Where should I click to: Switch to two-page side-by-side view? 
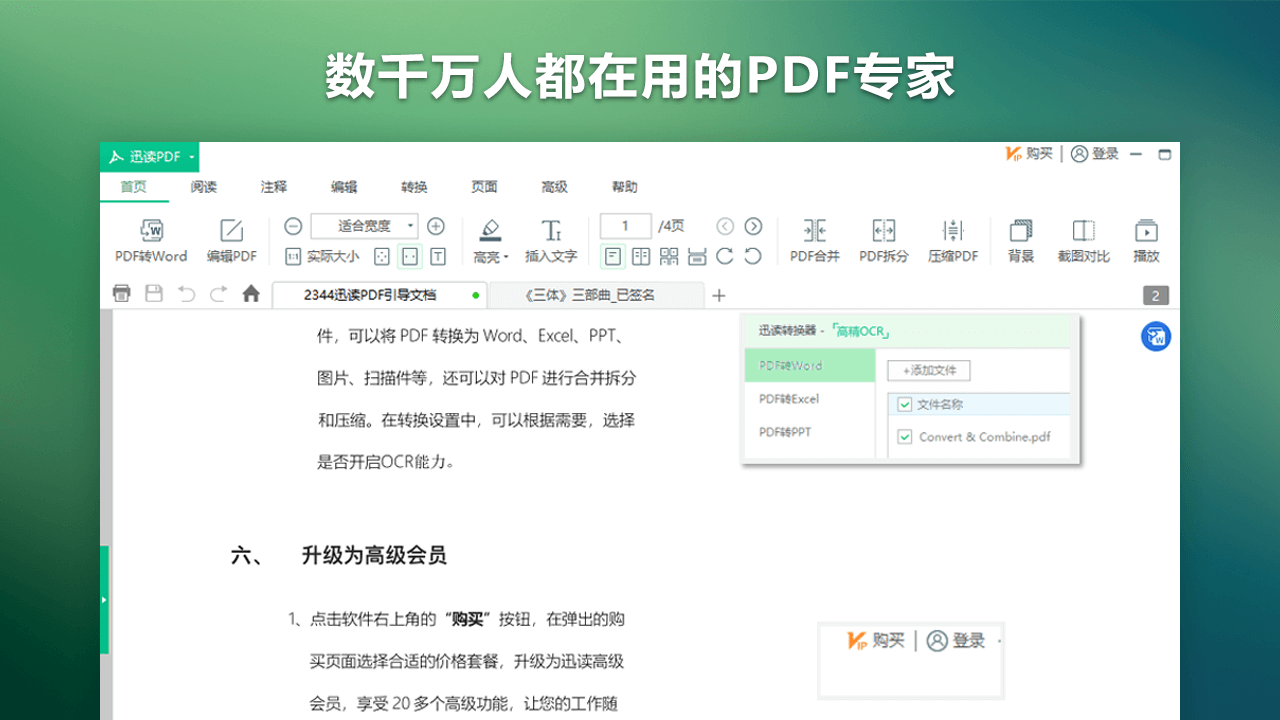(641, 257)
